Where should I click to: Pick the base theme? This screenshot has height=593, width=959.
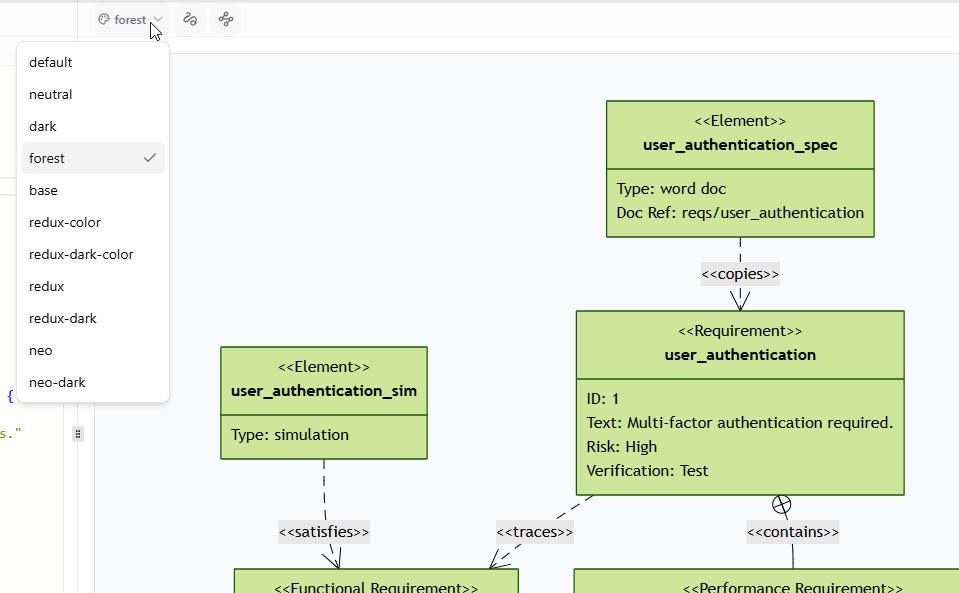coord(93,190)
